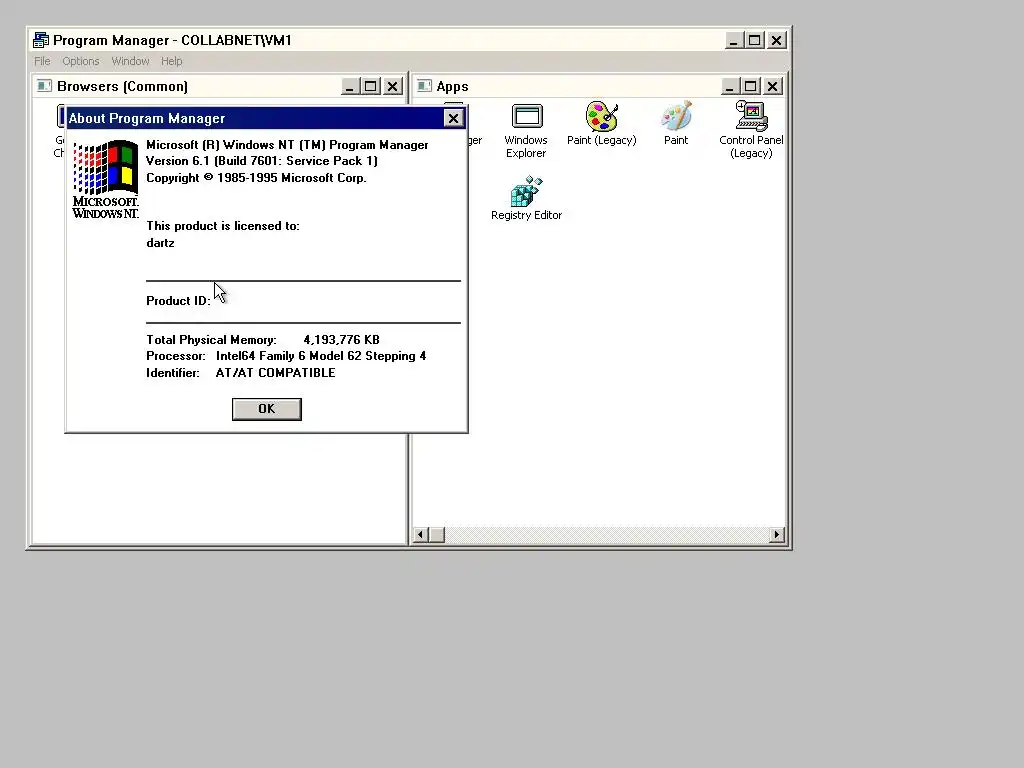Minimize the Browsers (Common) group window
Screen dimensions: 1024x768
click(x=349, y=86)
